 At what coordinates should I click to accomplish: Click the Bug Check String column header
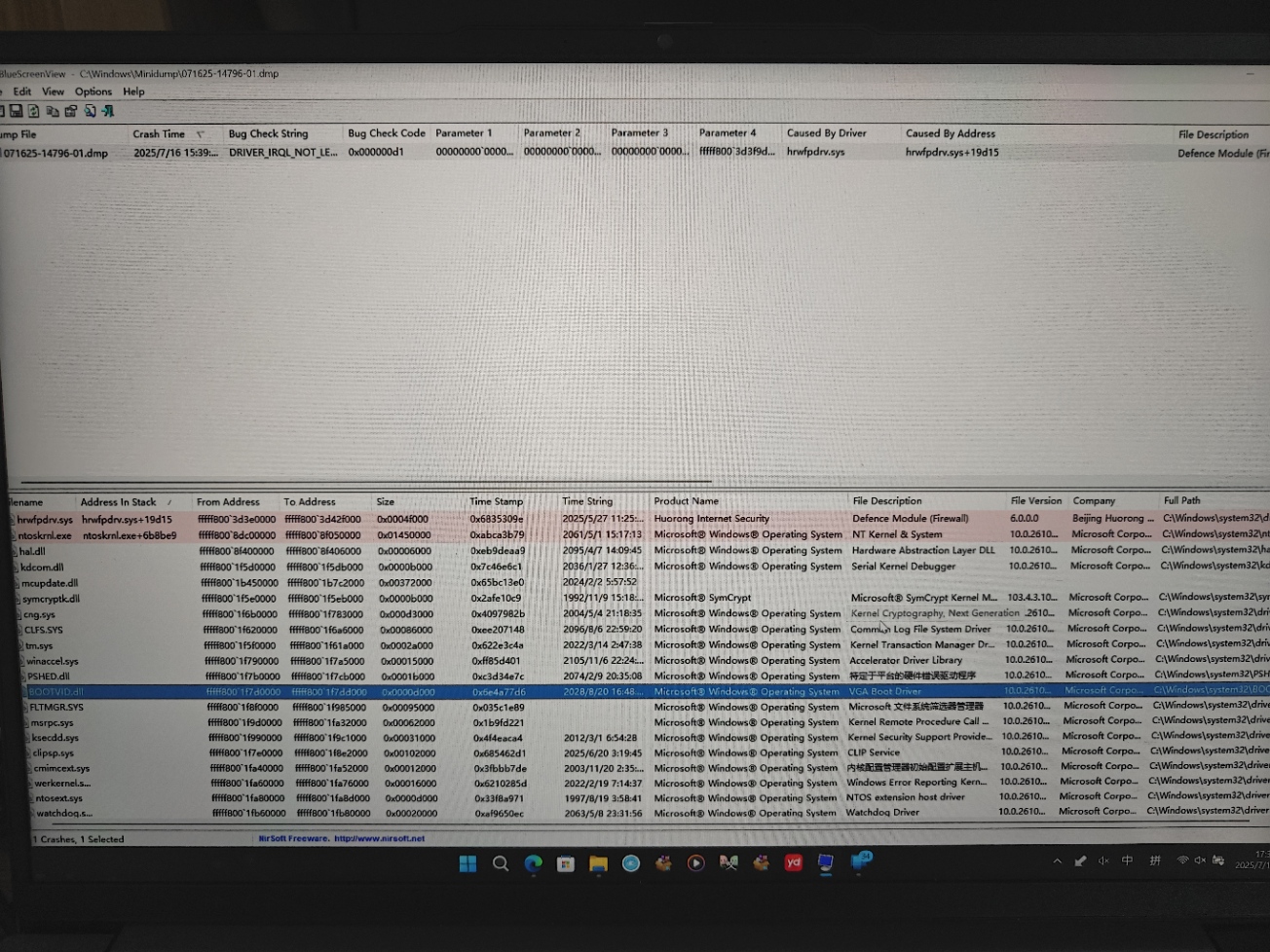[x=268, y=134]
